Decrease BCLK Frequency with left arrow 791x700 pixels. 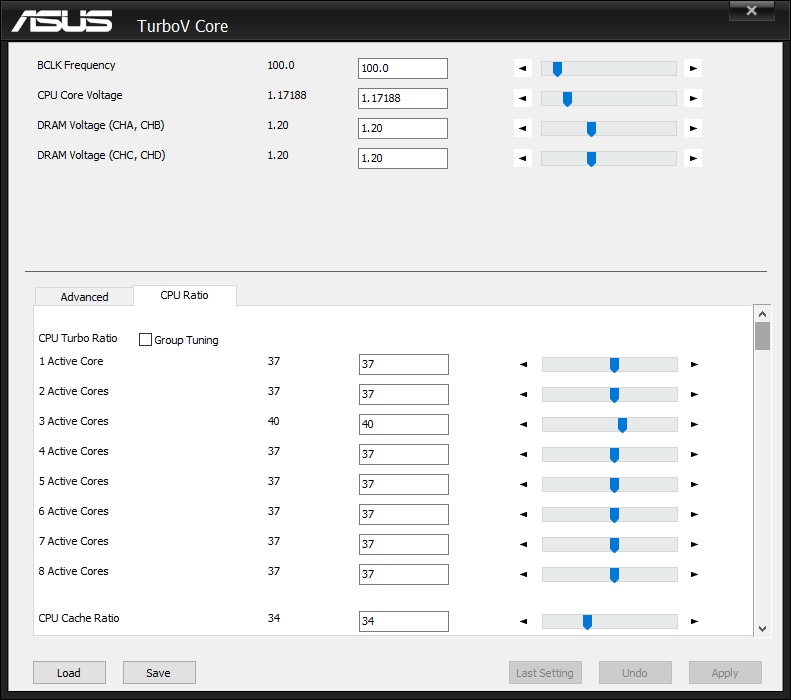[x=523, y=68]
